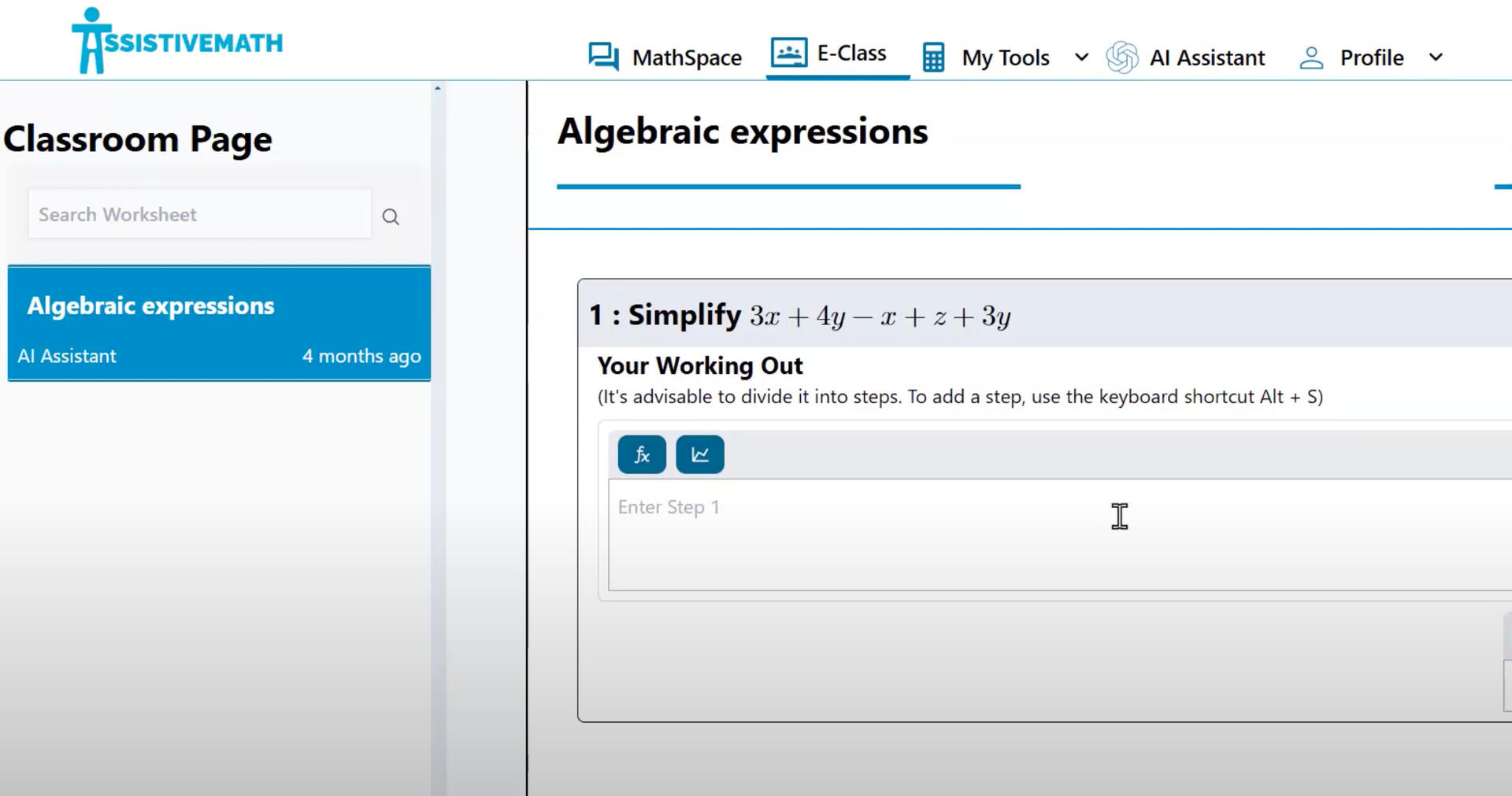Click the magnifier icon beside Search Worksheet
Image resolution: width=1512 pixels, height=796 pixels.
391,217
